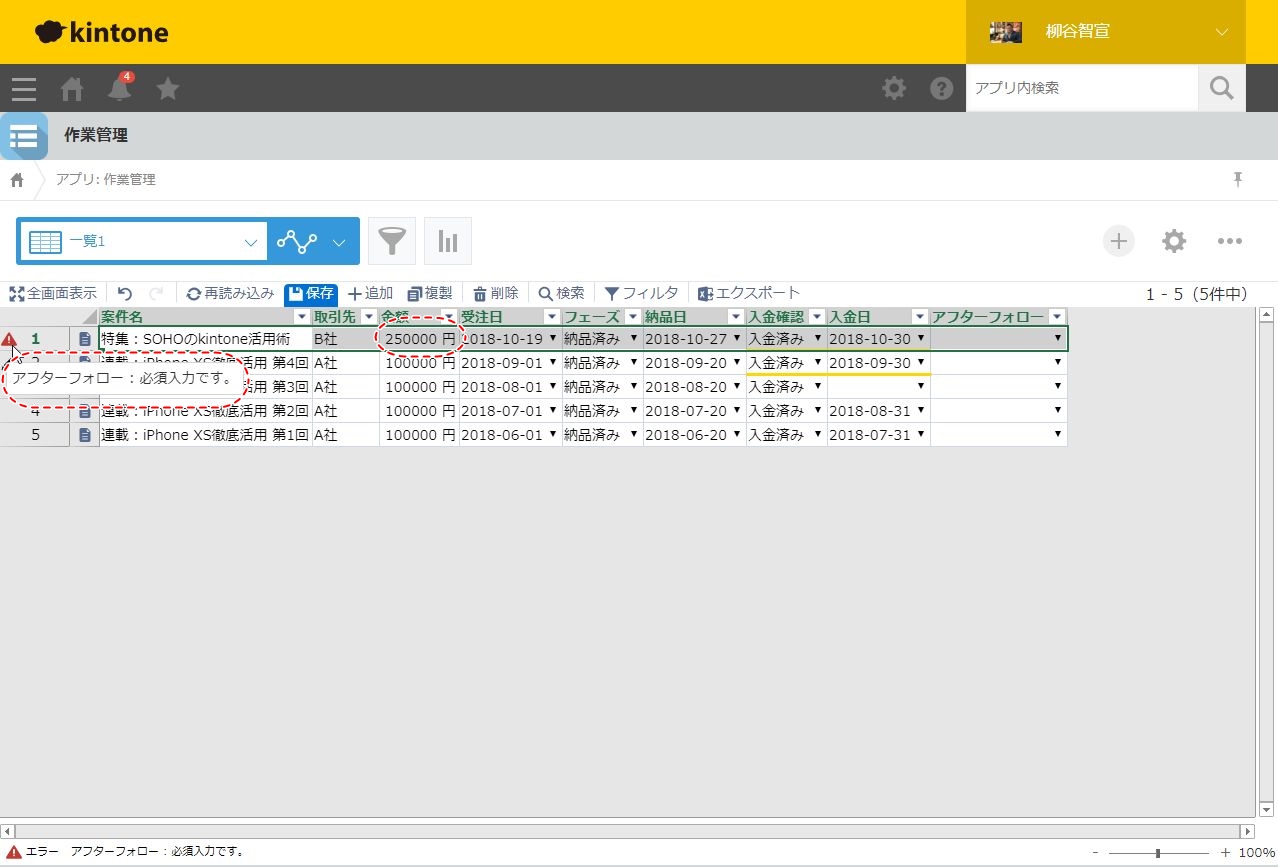Open the hamburger main menu
1278x867 pixels.
(x=24, y=89)
